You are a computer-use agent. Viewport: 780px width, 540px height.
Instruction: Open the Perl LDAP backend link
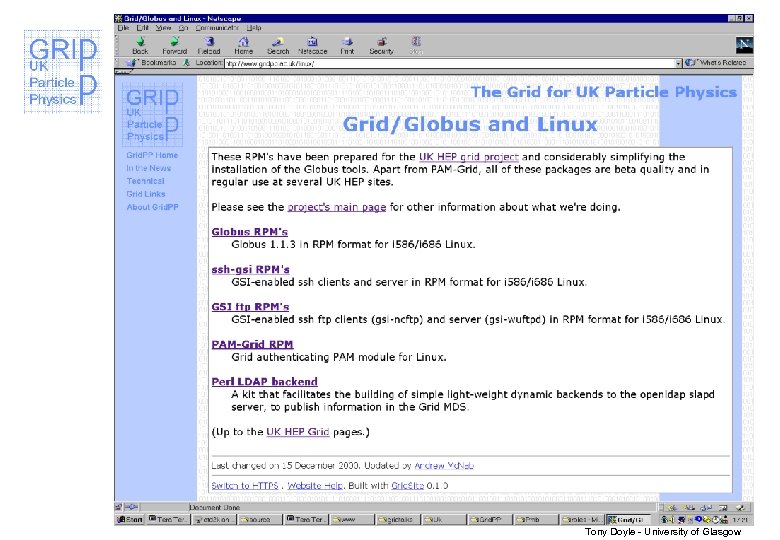(264, 381)
